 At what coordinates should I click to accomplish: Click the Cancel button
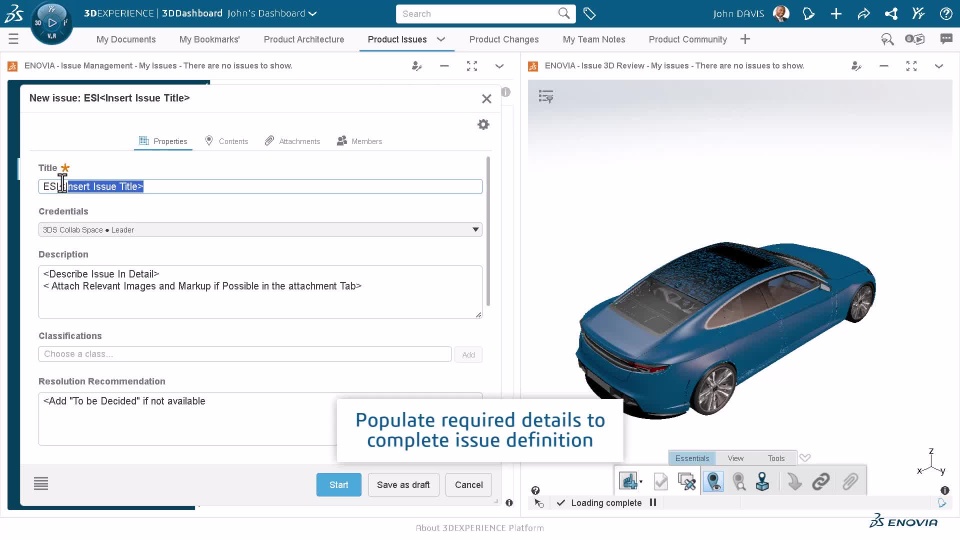(x=469, y=484)
